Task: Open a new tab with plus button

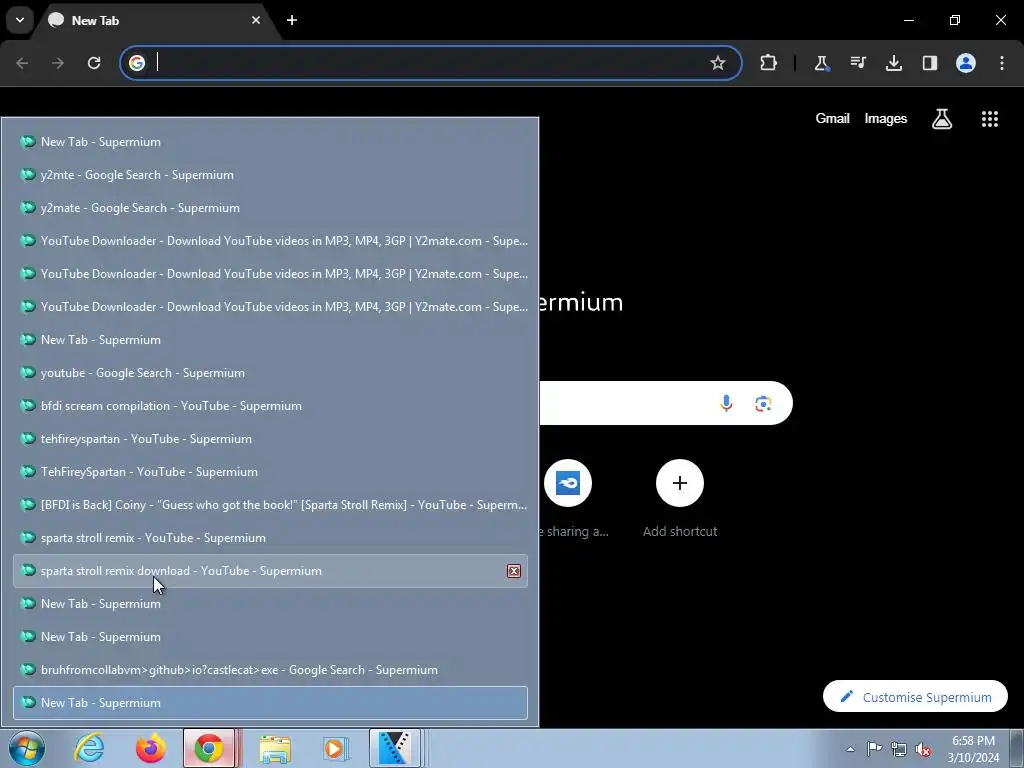Action: tap(292, 20)
